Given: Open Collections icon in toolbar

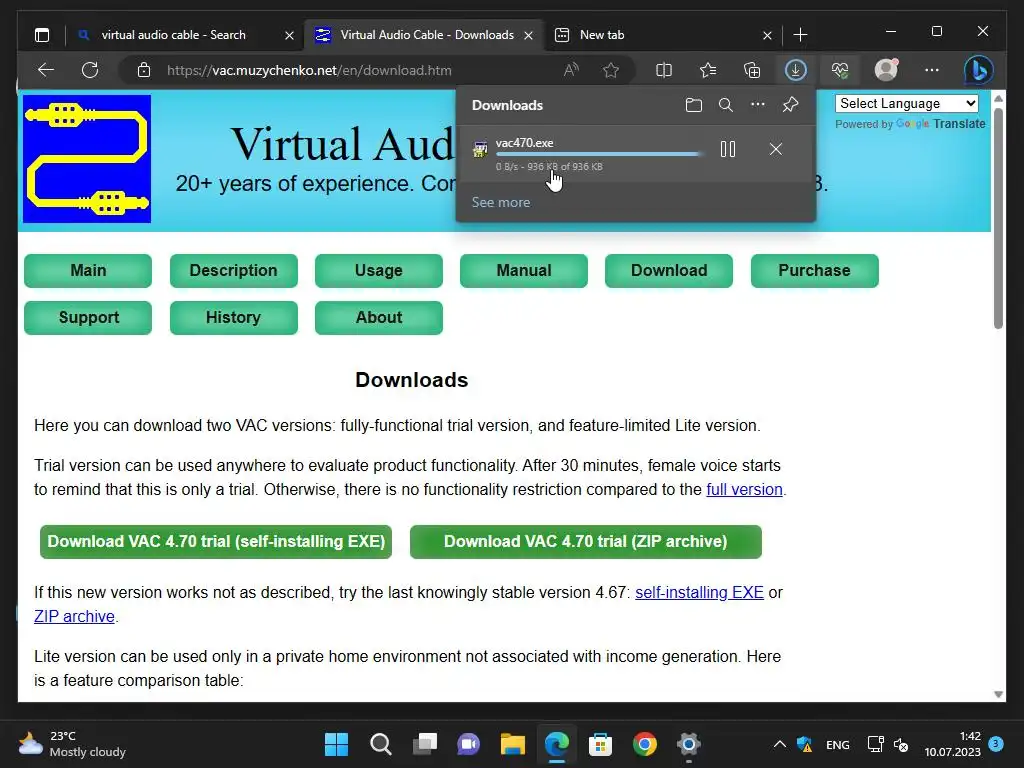Looking at the screenshot, I should click(752, 70).
